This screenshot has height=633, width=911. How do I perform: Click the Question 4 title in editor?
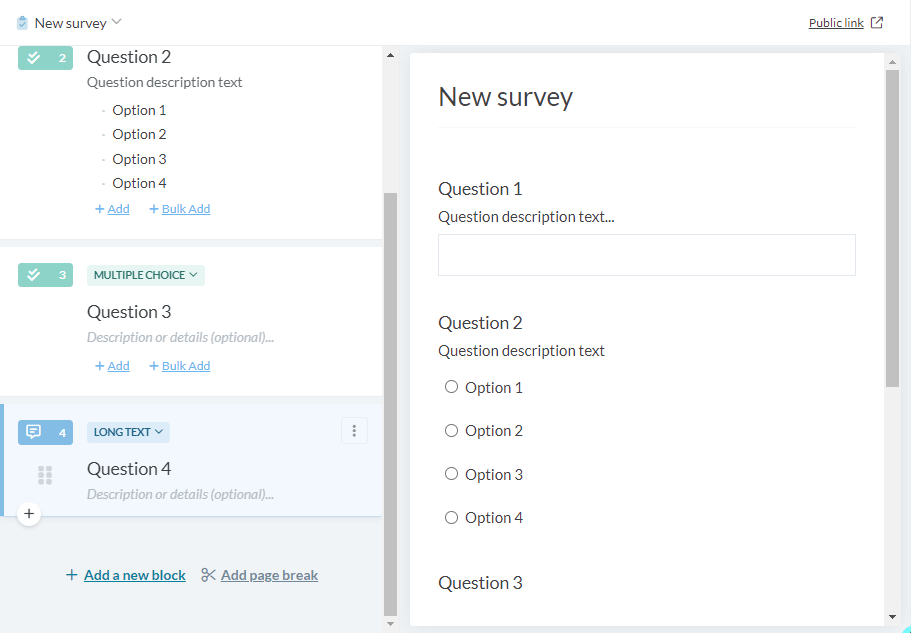(129, 469)
